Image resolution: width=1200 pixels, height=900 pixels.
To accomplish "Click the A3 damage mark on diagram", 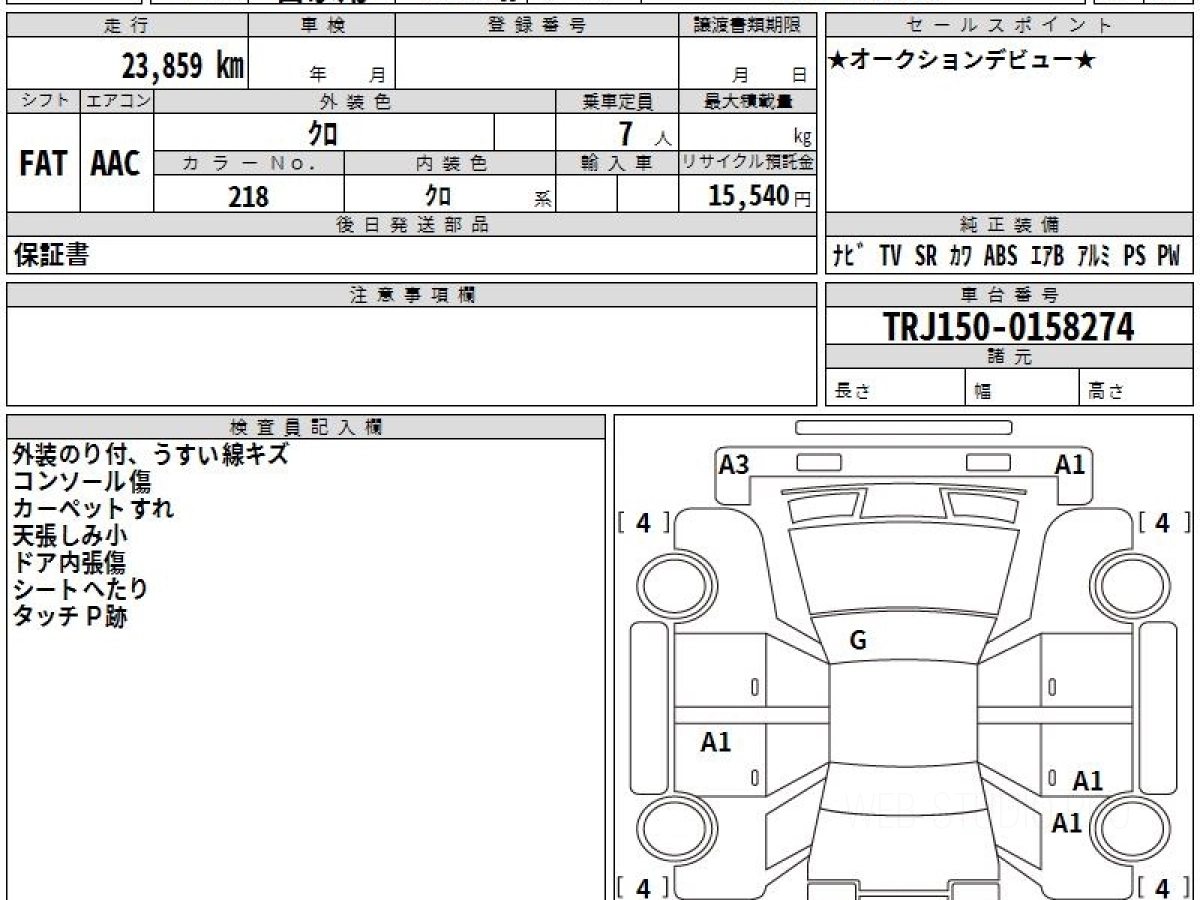I will [x=735, y=464].
